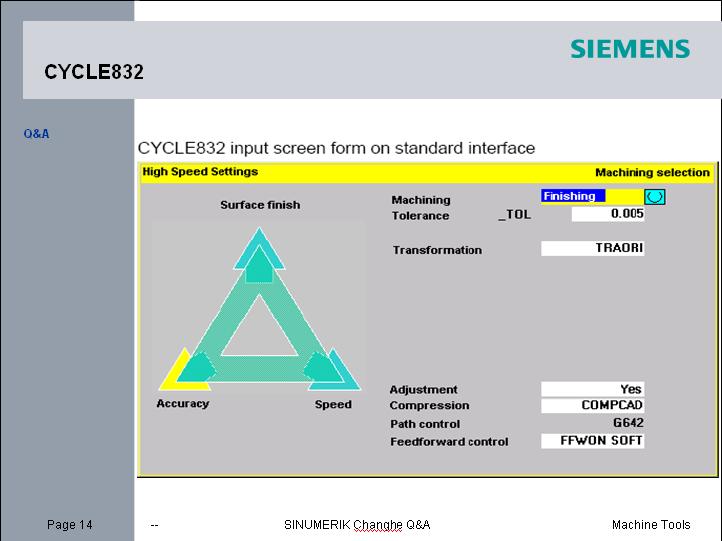
Task: Click the Tolerance _TOL value field 0.005
Action: click(x=608, y=214)
